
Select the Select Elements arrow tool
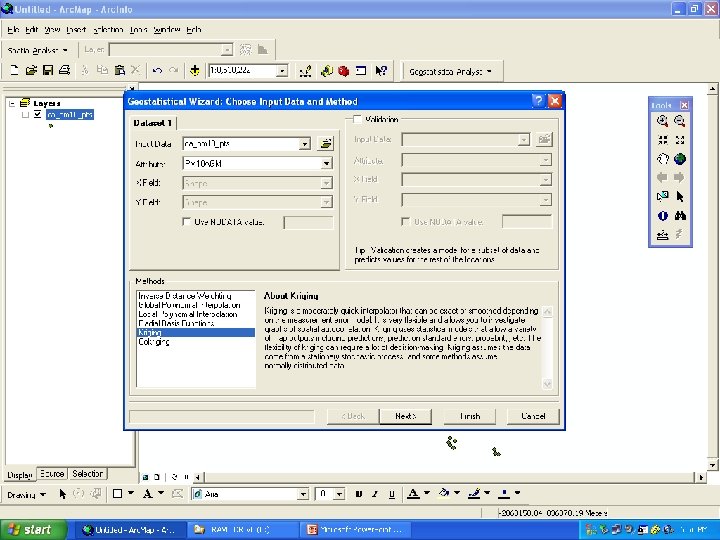680,197
